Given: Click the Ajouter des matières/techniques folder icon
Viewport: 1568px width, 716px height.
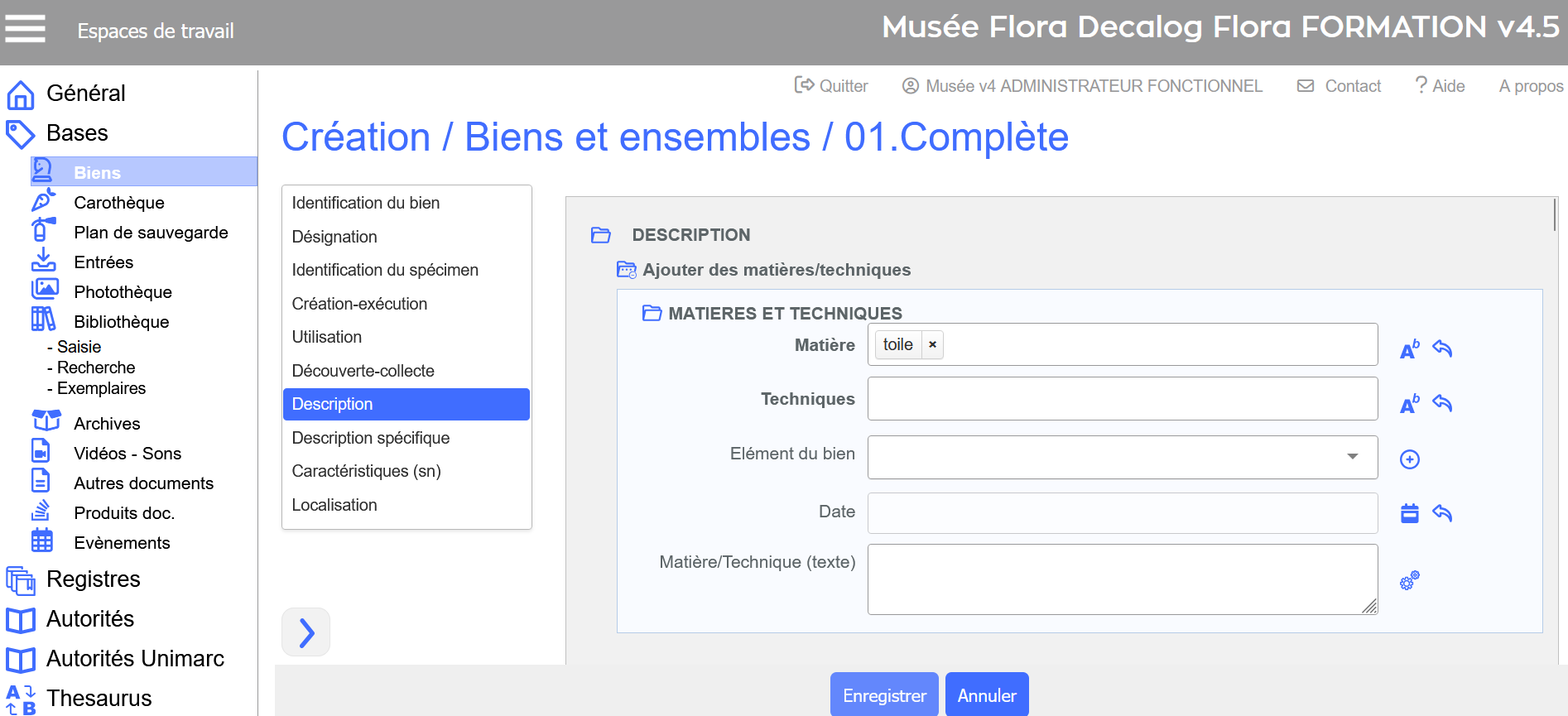Looking at the screenshot, I should (x=626, y=270).
